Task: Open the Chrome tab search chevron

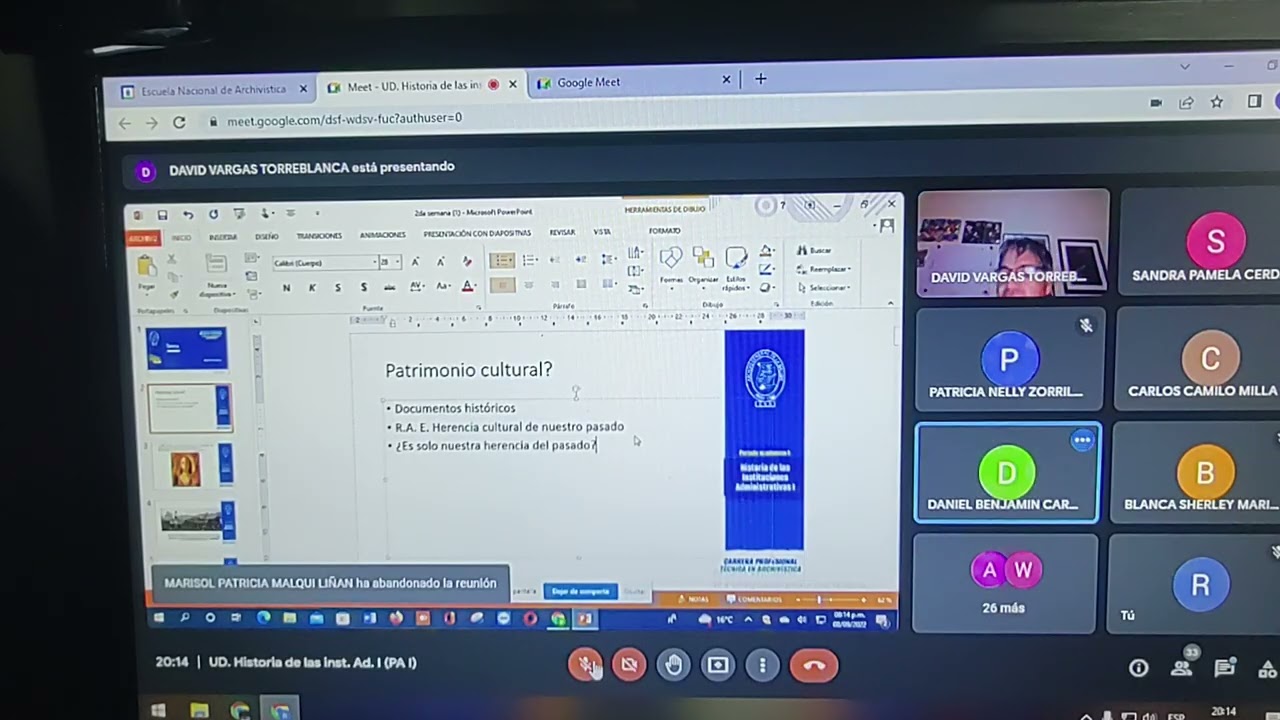Action: coord(1185,67)
